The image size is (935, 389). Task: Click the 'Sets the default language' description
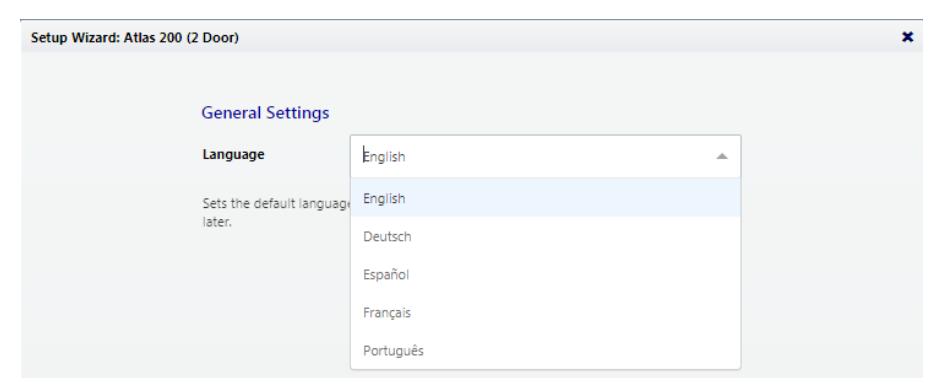coord(277,213)
